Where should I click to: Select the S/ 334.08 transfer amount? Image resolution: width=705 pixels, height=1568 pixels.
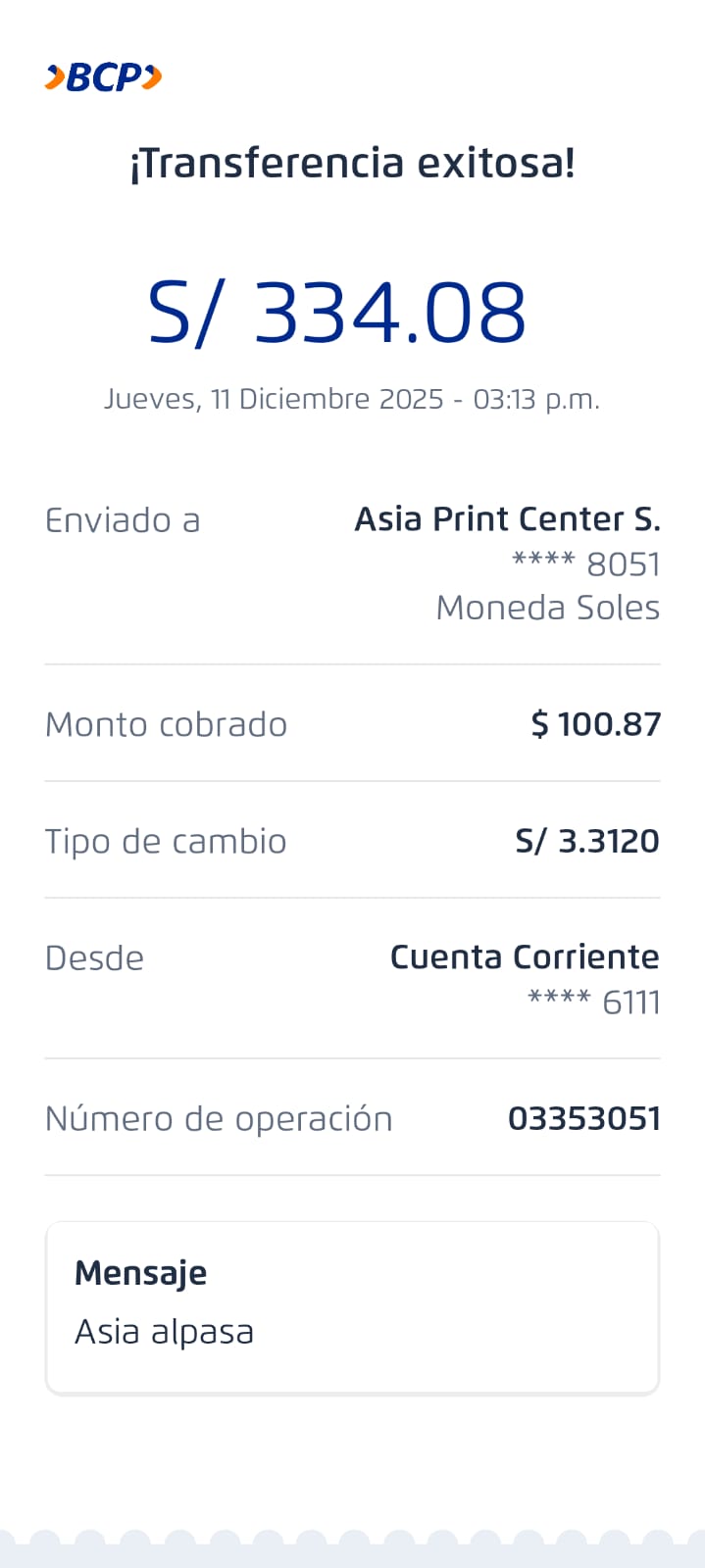[x=337, y=314]
